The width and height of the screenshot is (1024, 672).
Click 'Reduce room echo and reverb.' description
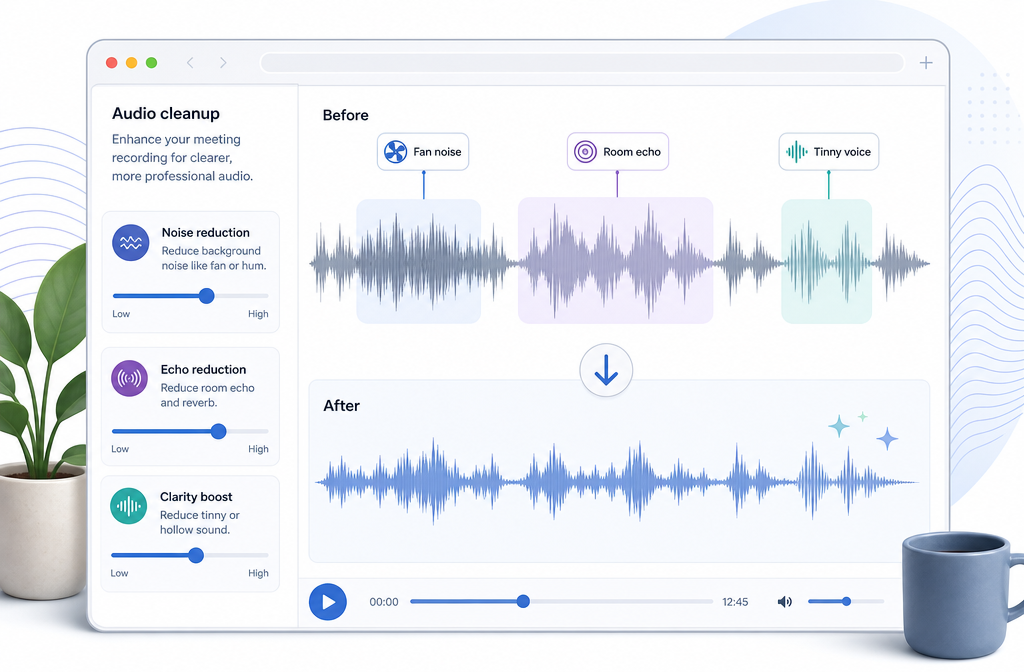click(208, 395)
